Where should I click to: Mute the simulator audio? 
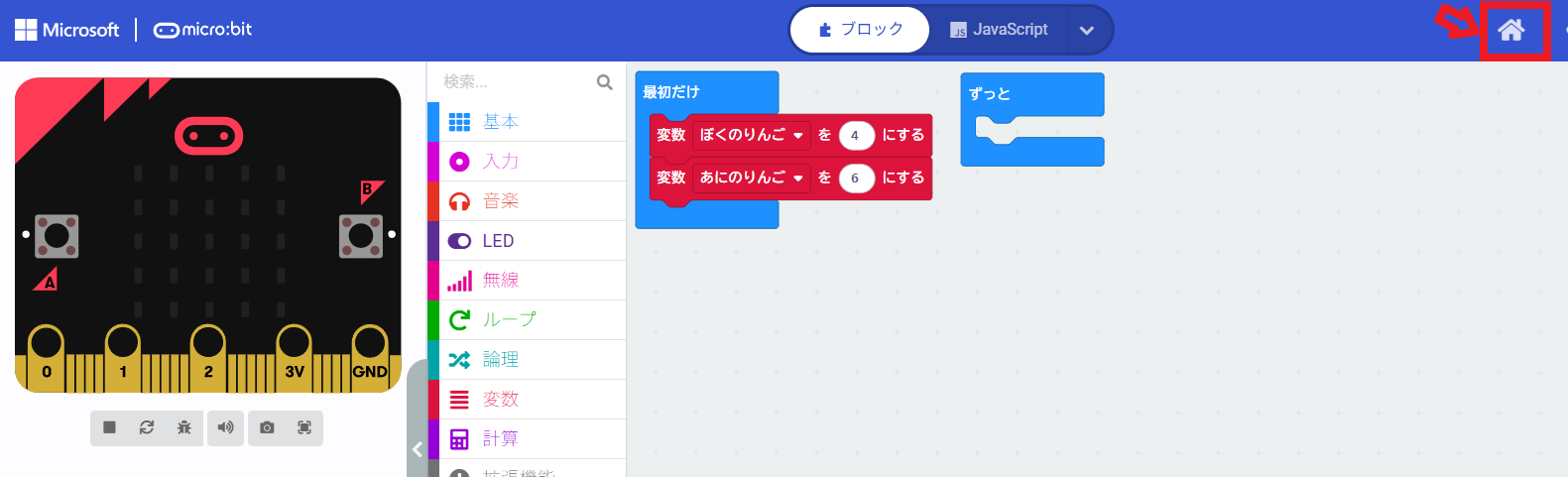[226, 427]
